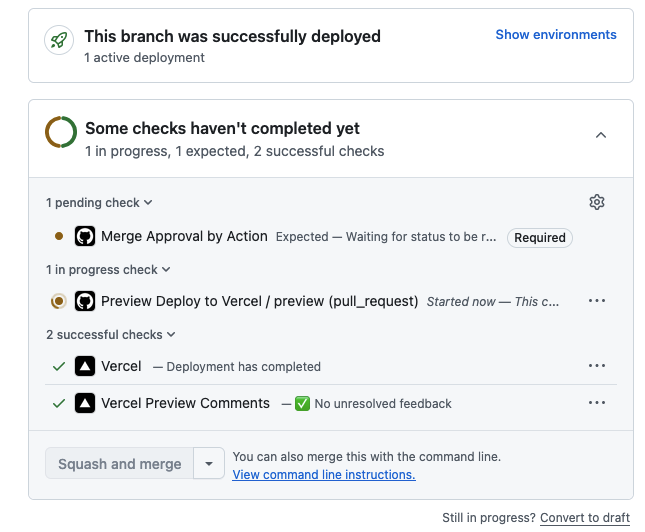
Task: Click the in-progress spinner status icon
Action: coord(59,301)
